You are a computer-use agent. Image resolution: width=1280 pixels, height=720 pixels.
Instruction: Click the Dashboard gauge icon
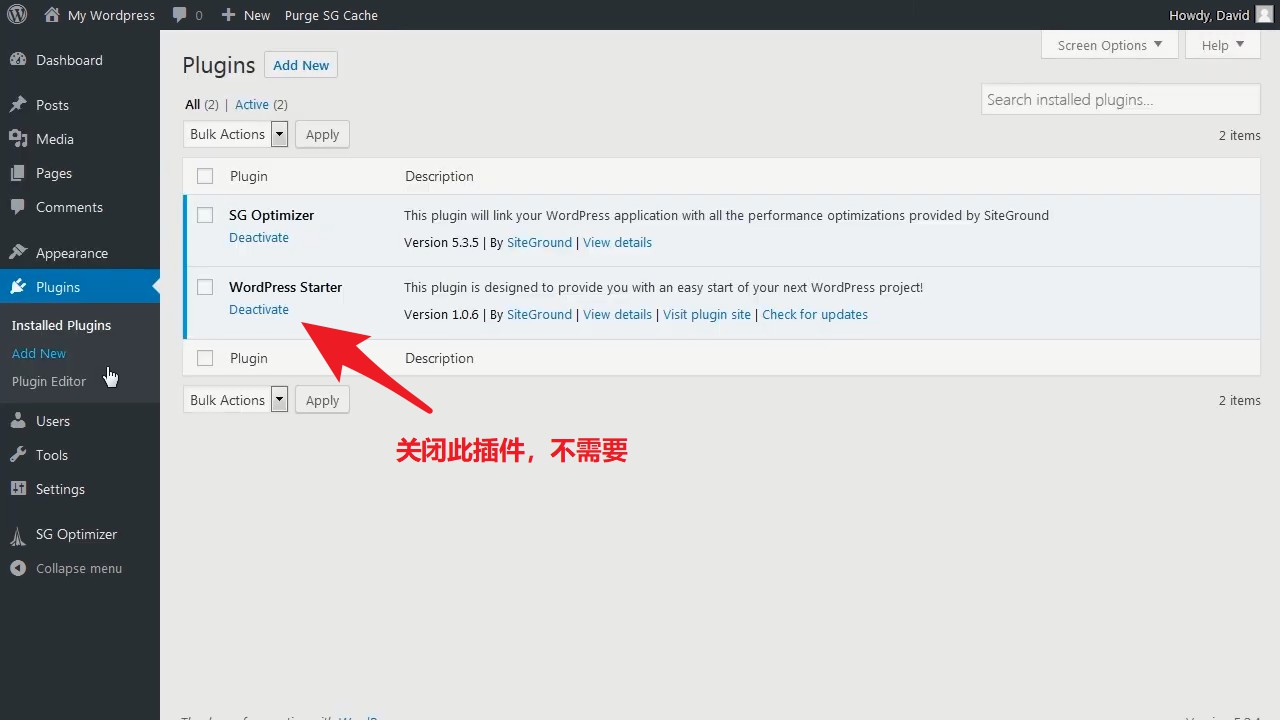click(x=18, y=60)
